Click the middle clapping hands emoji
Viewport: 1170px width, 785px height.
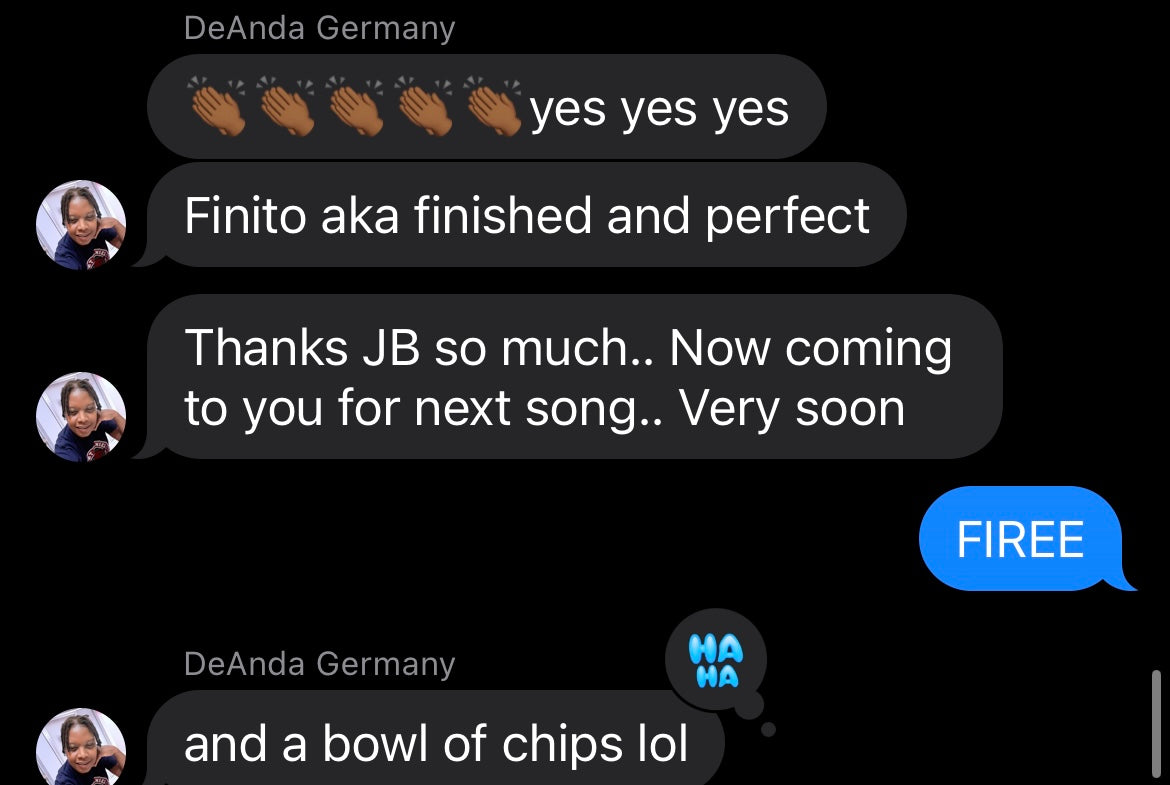(x=355, y=107)
